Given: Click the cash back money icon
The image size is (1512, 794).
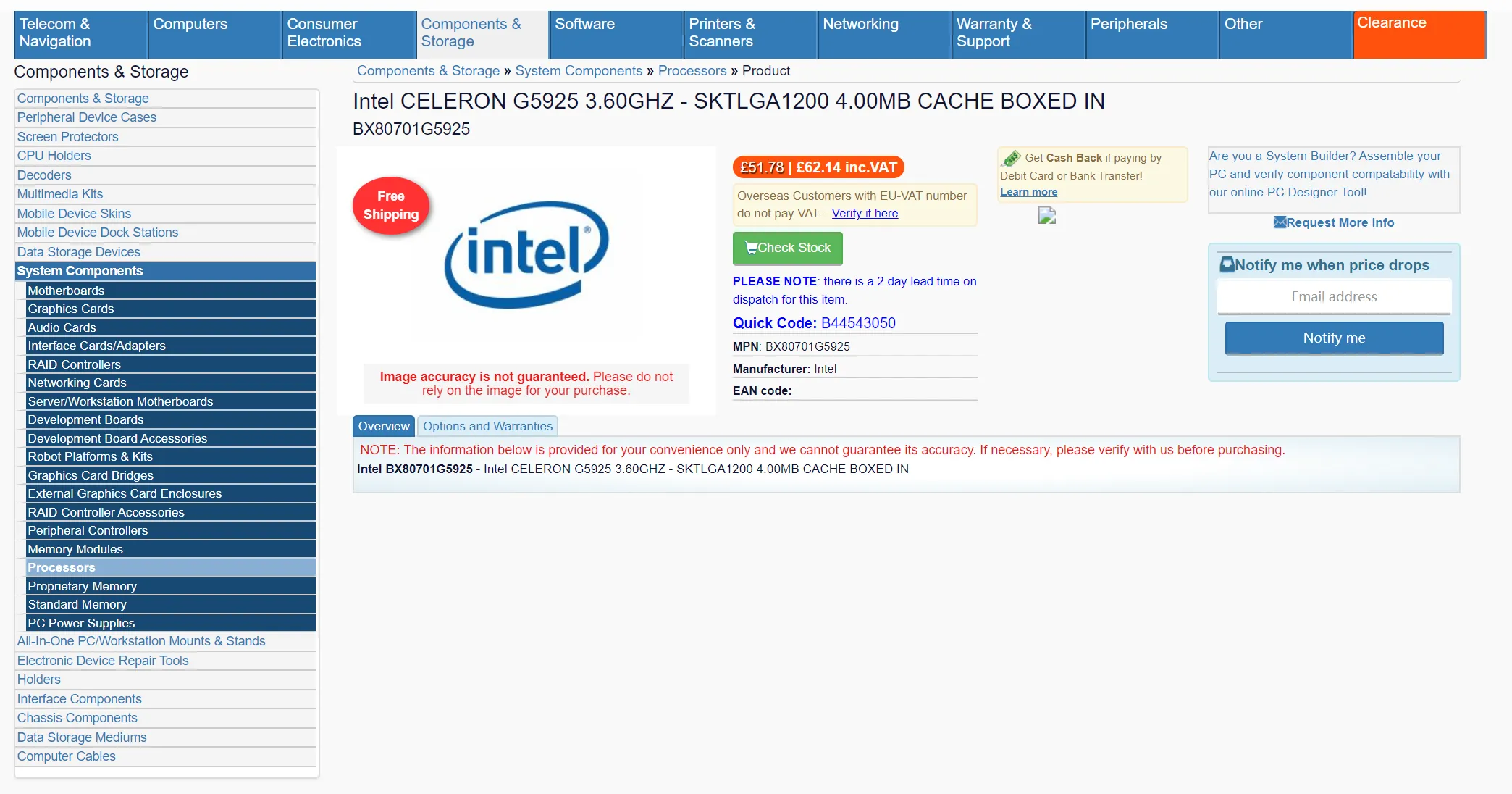Looking at the screenshot, I should (x=1011, y=158).
